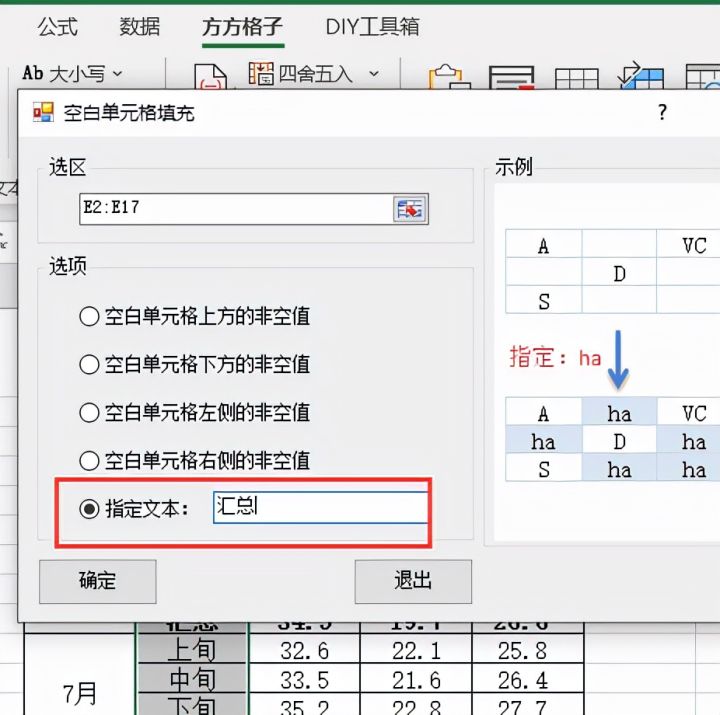Open the 数据 ribbon tab
Viewport: 720px width, 715px height.
pos(140,27)
